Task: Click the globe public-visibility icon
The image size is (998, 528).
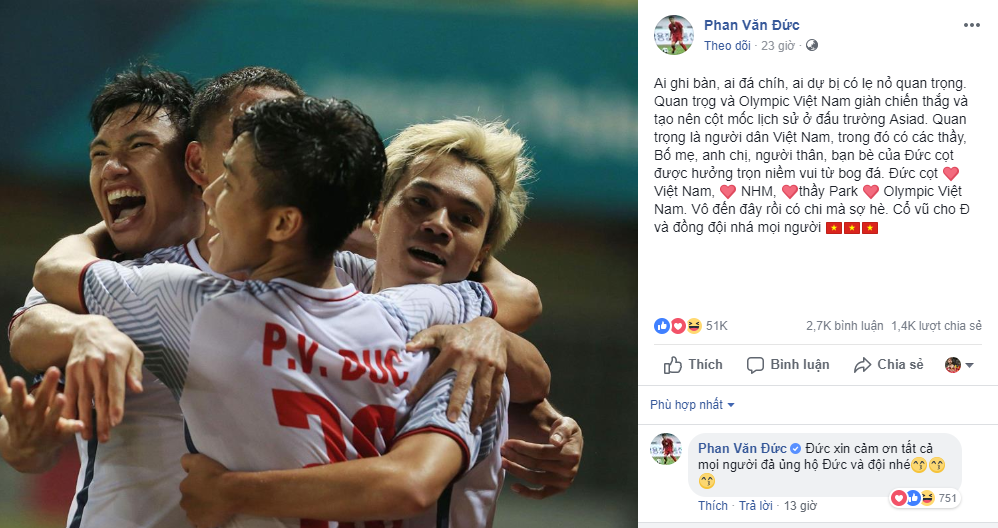Action: tap(812, 45)
